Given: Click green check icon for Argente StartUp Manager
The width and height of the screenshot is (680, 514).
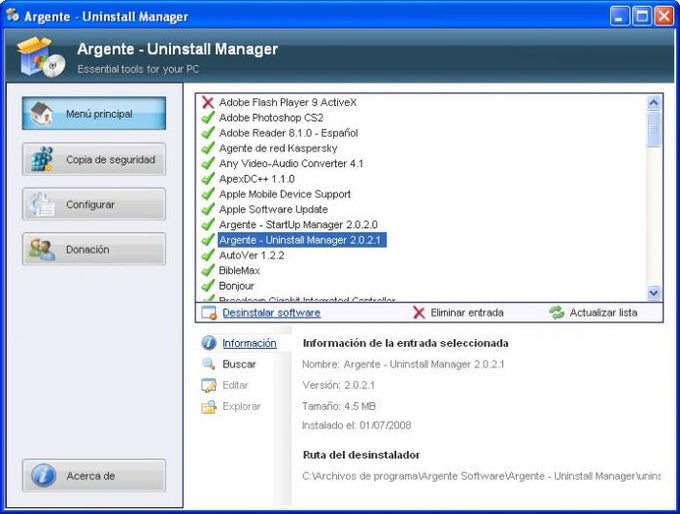Looking at the screenshot, I should pyautogui.click(x=208, y=225).
